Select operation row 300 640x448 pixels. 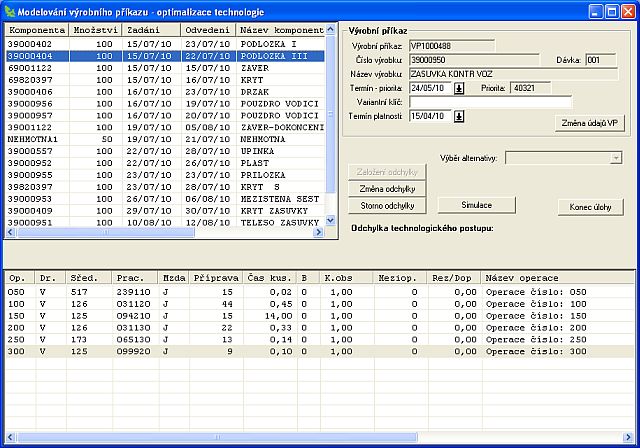click(320, 351)
